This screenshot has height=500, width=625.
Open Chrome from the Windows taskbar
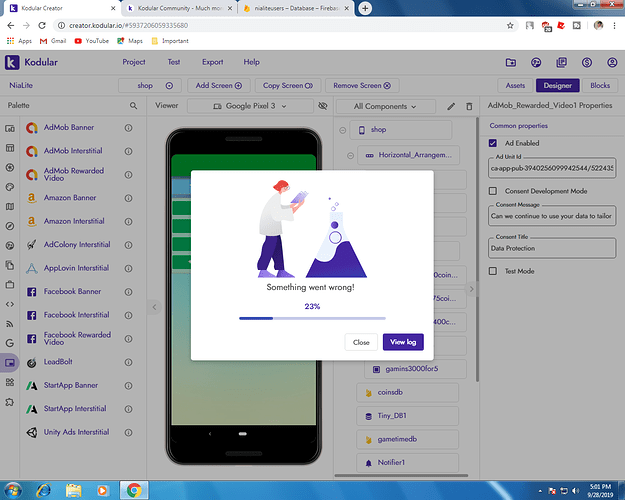click(x=134, y=490)
